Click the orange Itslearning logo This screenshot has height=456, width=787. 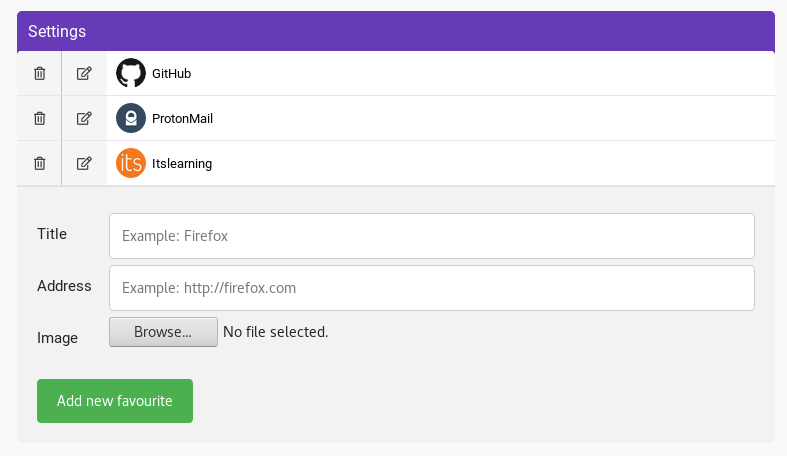[x=131, y=163]
